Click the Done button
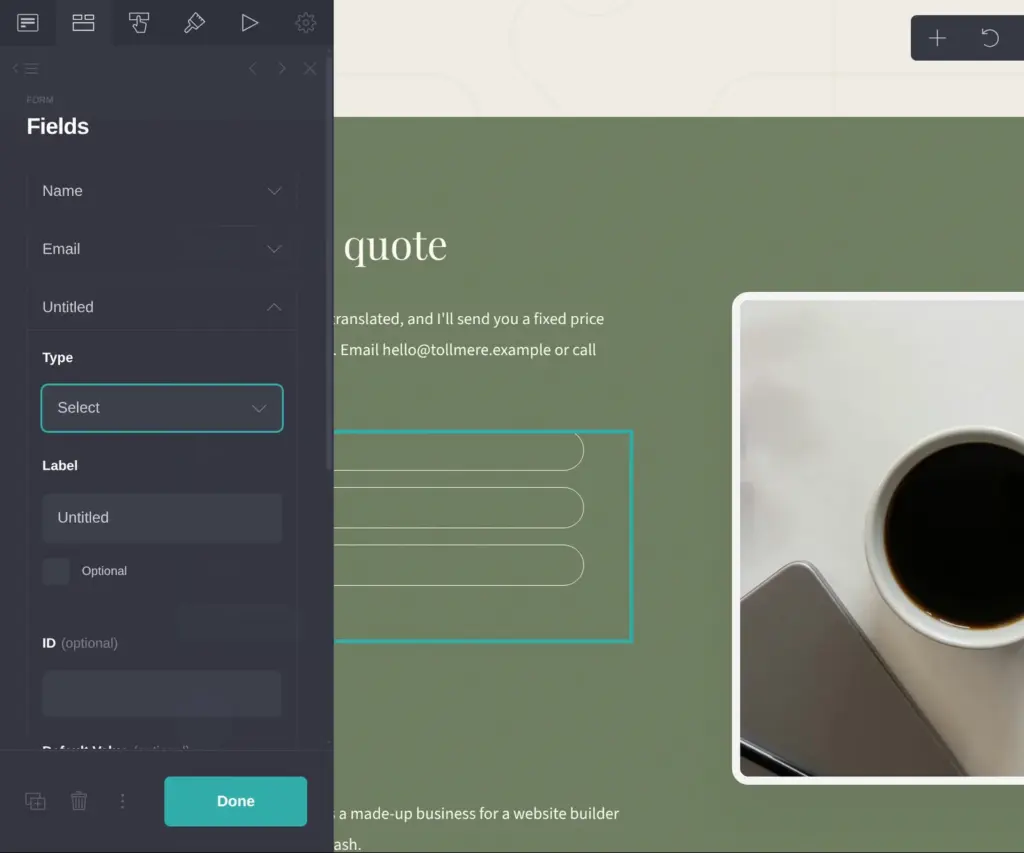 tap(236, 801)
